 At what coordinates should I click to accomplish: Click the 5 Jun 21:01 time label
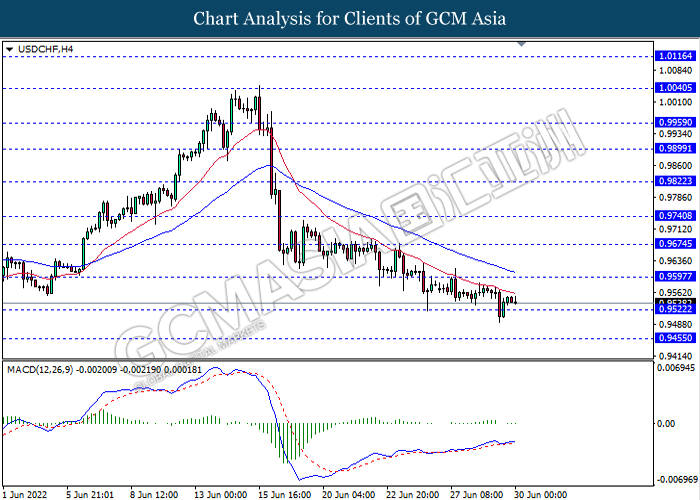[90, 495]
